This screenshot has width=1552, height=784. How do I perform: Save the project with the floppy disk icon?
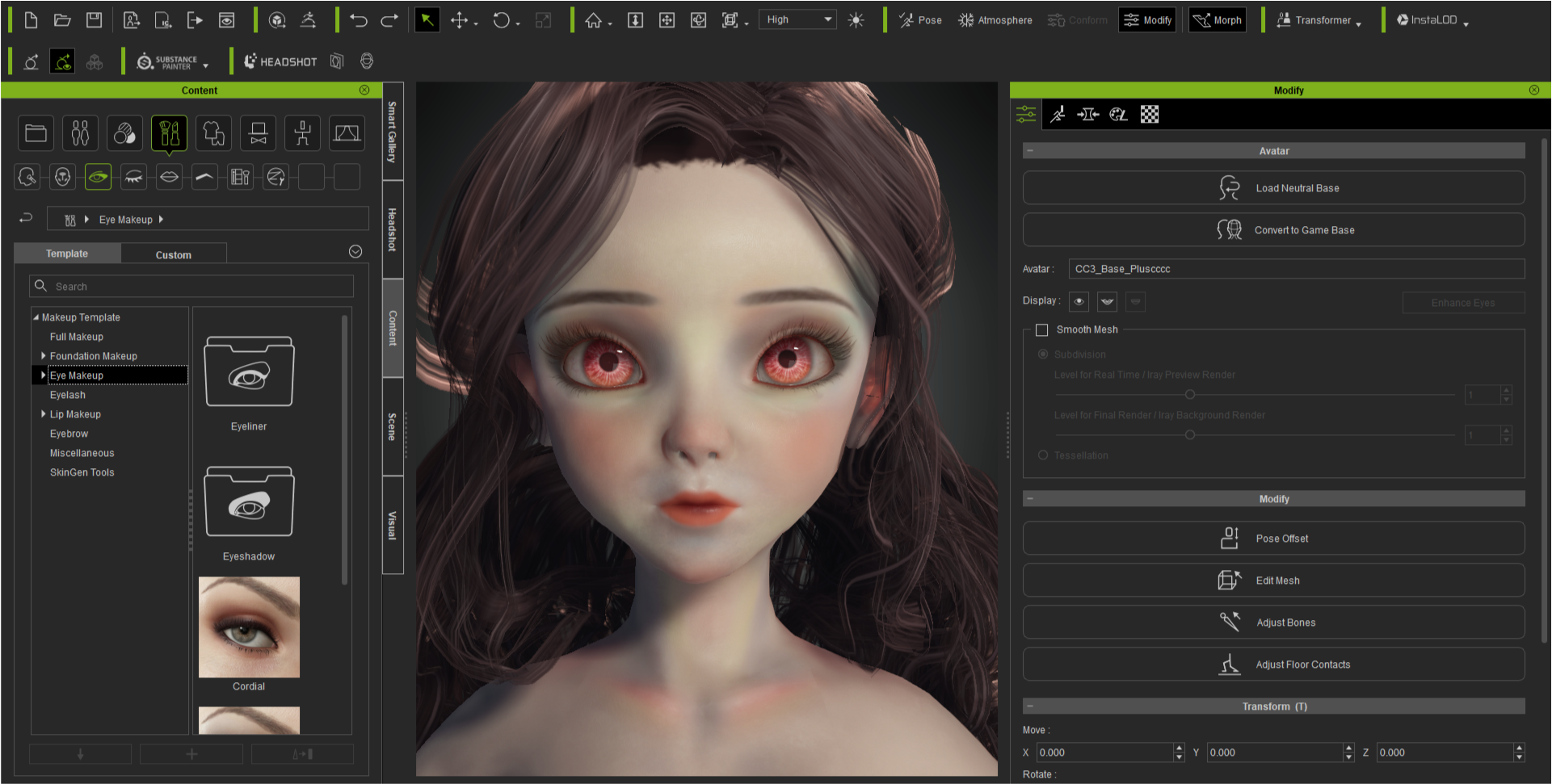95,20
